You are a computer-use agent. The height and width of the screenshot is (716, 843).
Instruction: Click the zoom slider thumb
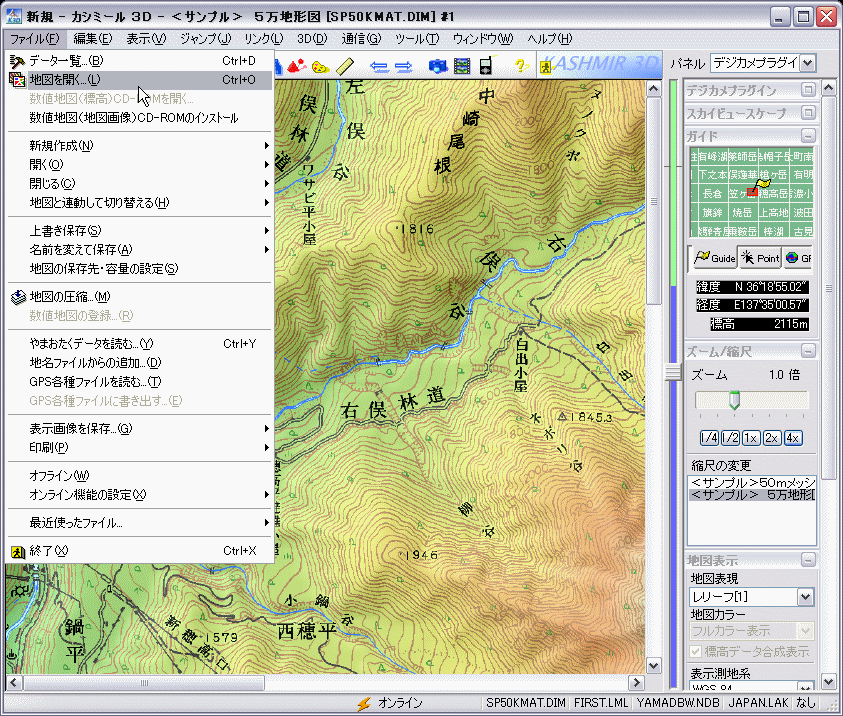[734, 400]
